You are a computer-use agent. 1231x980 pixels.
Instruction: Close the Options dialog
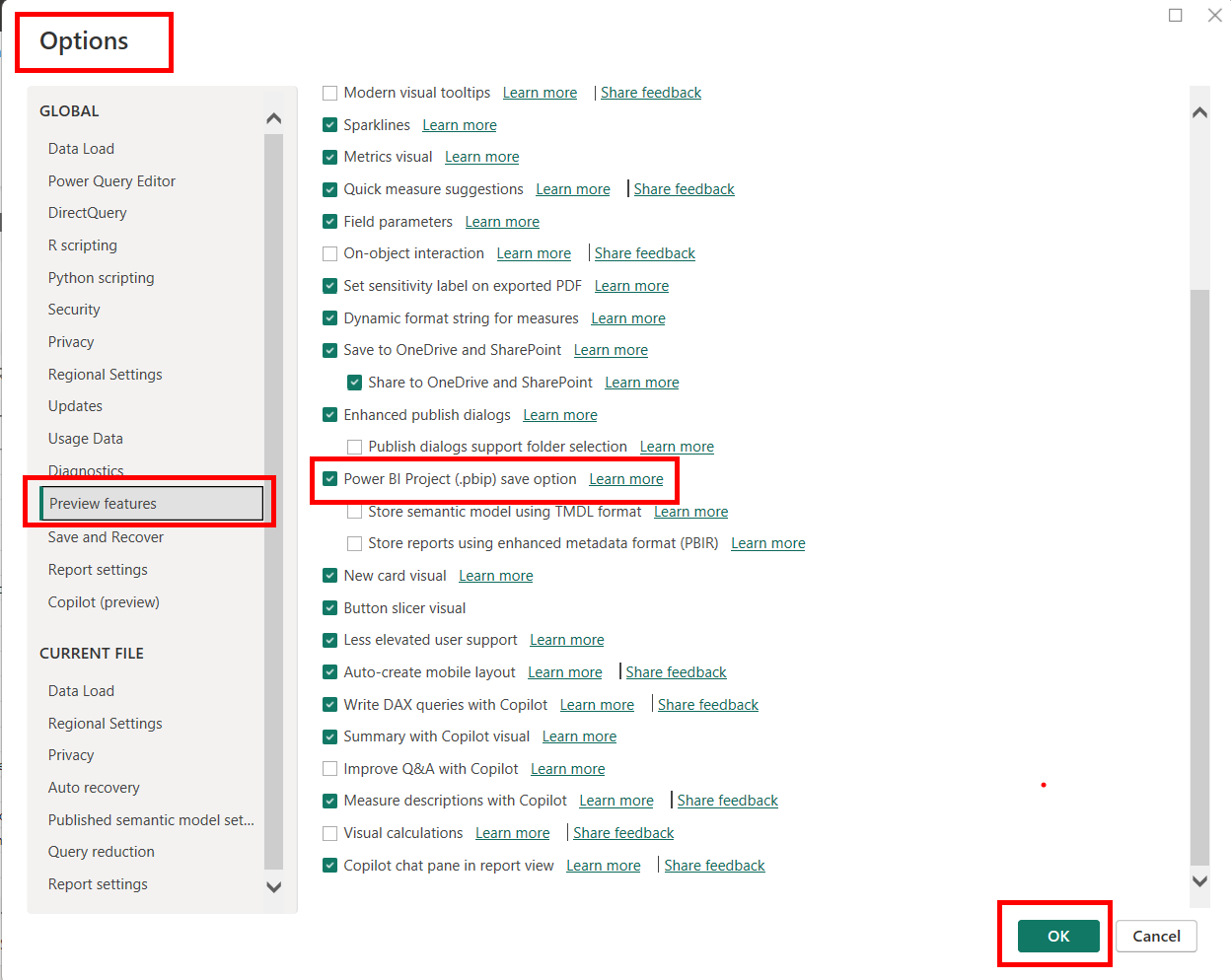click(1215, 15)
